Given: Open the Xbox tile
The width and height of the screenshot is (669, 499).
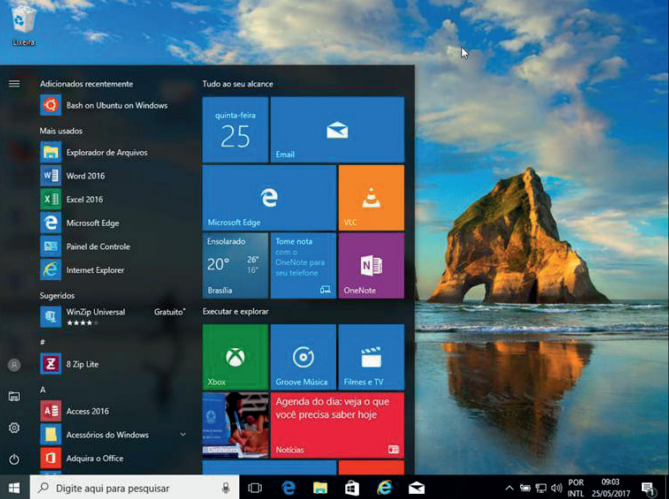Looking at the screenshot, I should point(234,357).
